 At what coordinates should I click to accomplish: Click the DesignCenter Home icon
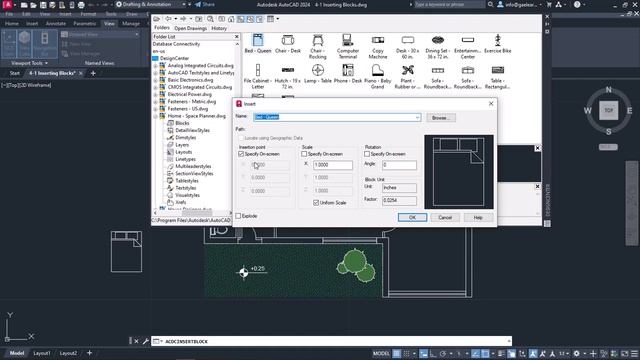click(x=231, y=19)
